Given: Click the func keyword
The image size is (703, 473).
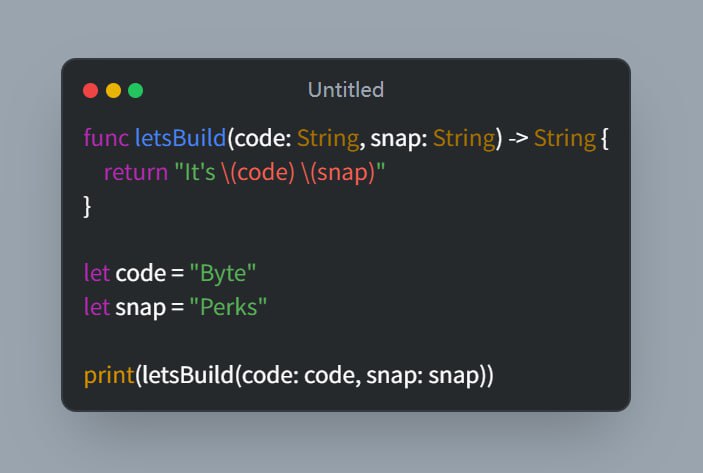Looking at the screenshot, I should pyautogui.click(x=105, y=138).
